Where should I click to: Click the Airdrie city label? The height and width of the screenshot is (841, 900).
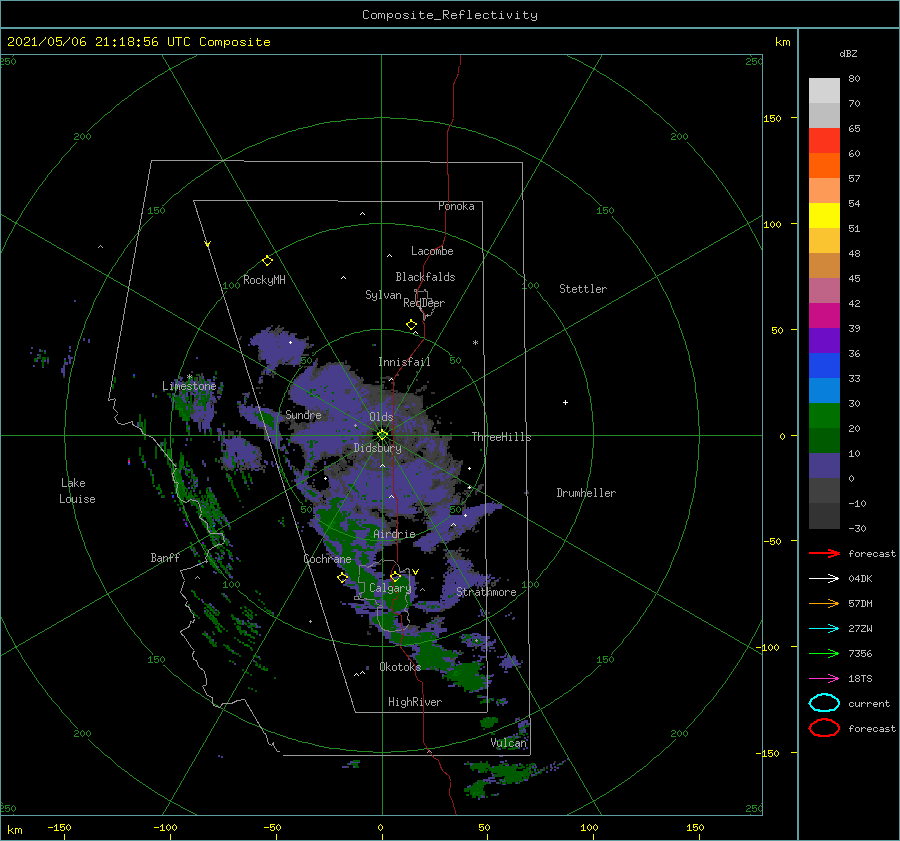coord(394,534)
